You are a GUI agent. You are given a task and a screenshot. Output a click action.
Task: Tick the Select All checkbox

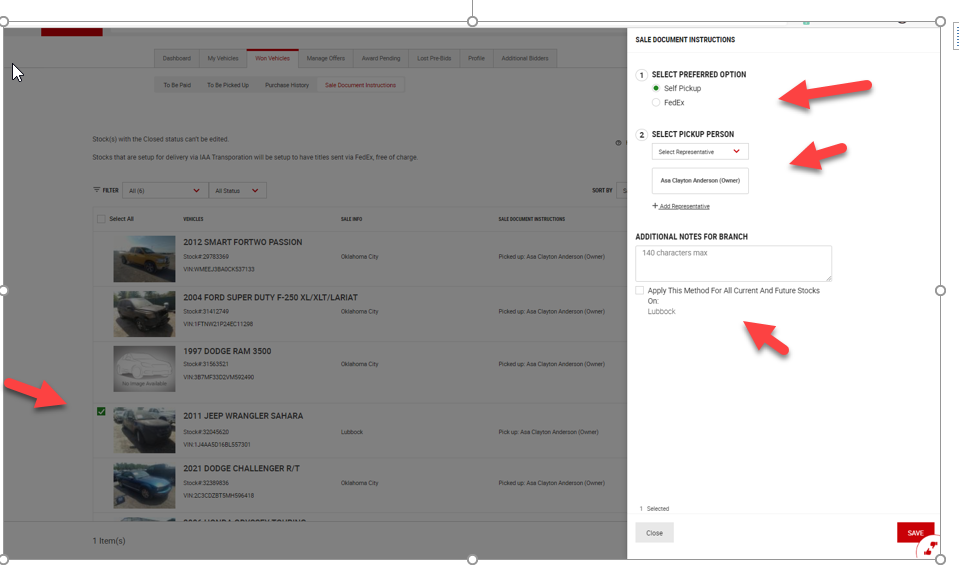point(101,219)
